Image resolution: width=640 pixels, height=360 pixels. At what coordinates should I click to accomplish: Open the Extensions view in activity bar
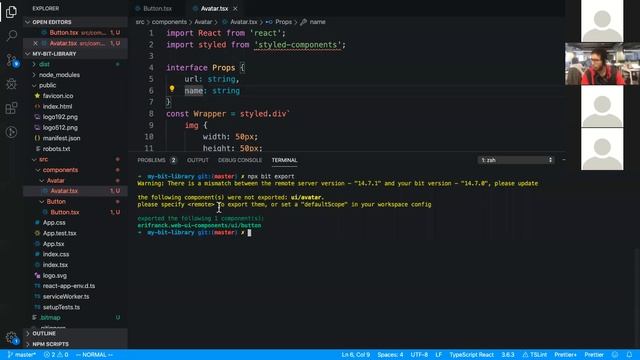click(x=11, y=108)
